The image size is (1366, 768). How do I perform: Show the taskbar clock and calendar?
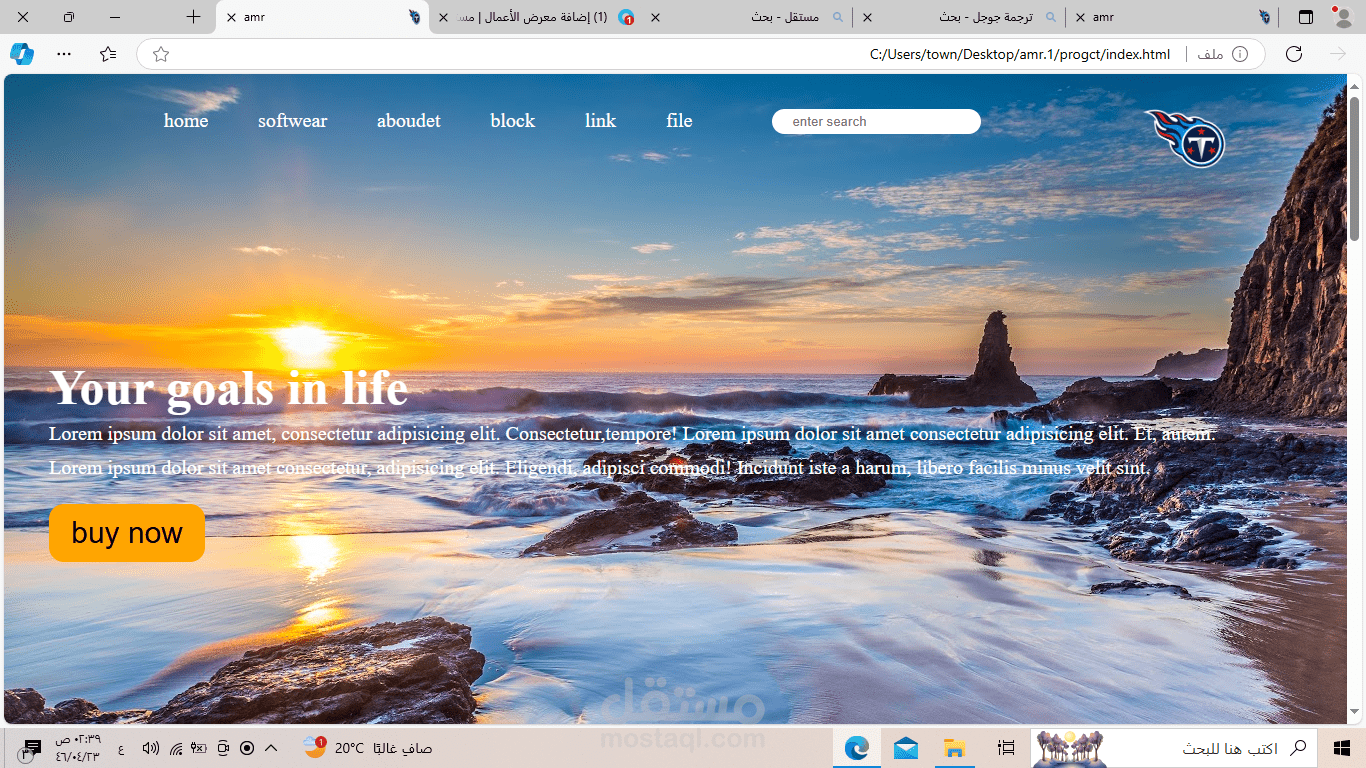78,748
